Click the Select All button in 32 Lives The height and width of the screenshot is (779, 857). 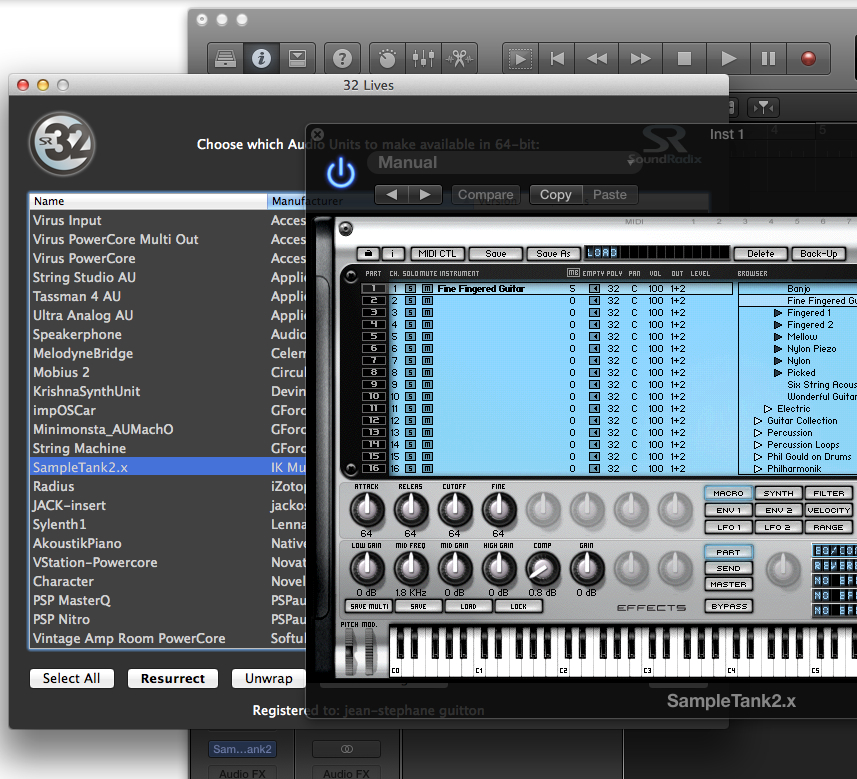(x=71, y=678)
